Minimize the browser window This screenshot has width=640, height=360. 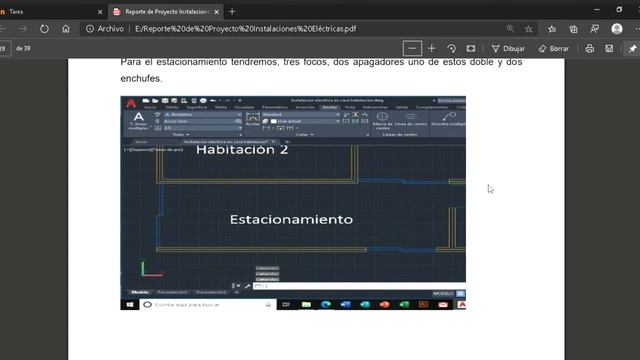(597, 9)
